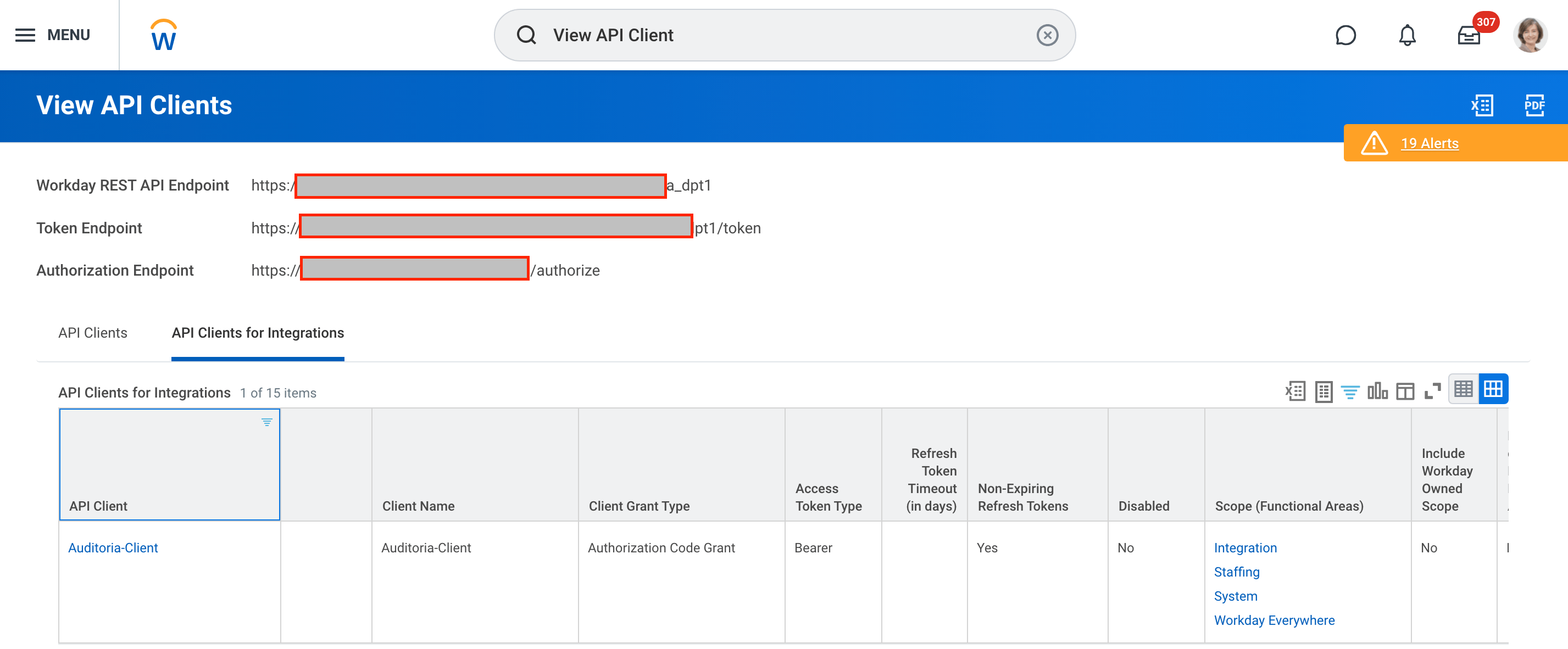
Task: Switch to the API Clients tab
Action: coord(92,333)
